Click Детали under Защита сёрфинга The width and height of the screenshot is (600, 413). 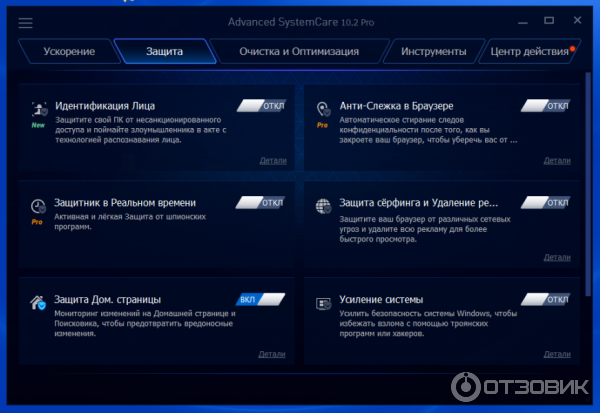[557, 257]
